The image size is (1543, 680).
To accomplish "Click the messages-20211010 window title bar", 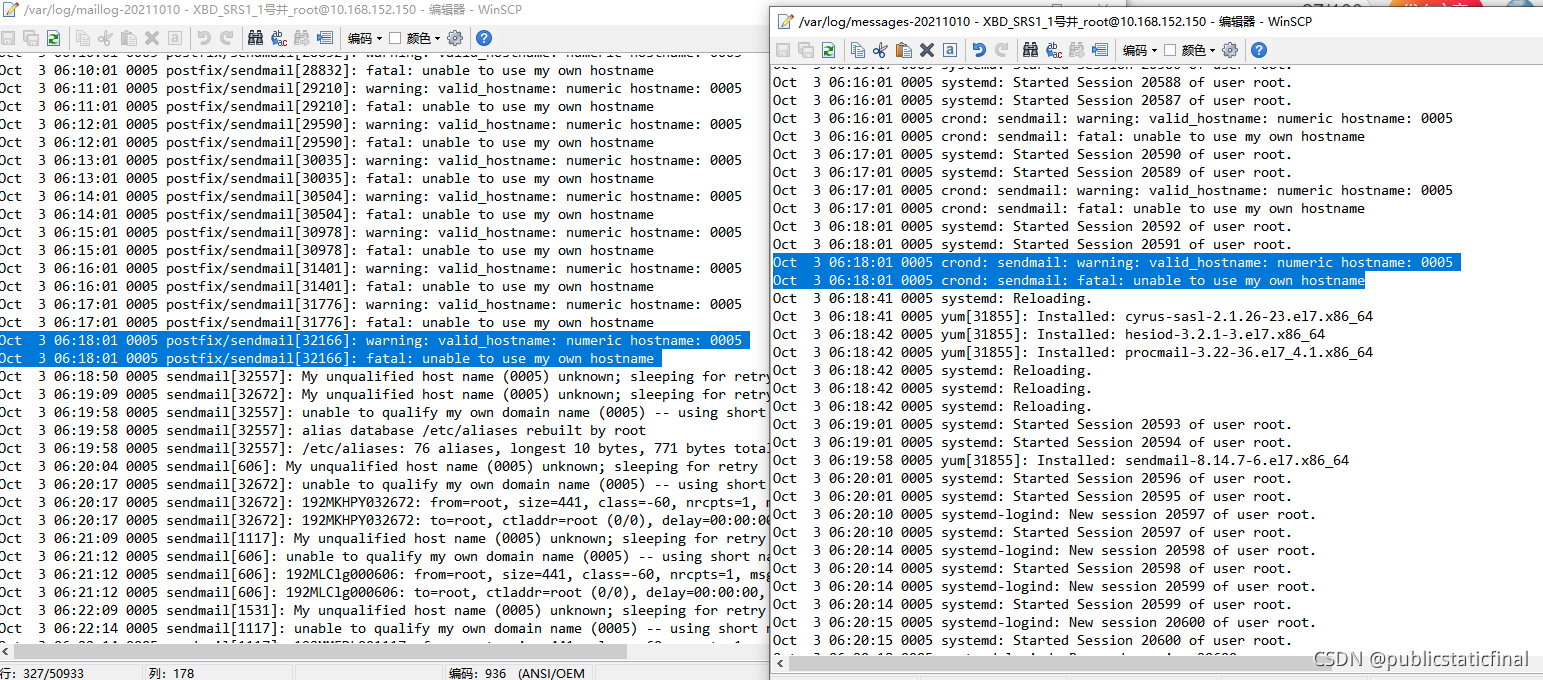I will pyautogui.click(x=1156, y=21).
